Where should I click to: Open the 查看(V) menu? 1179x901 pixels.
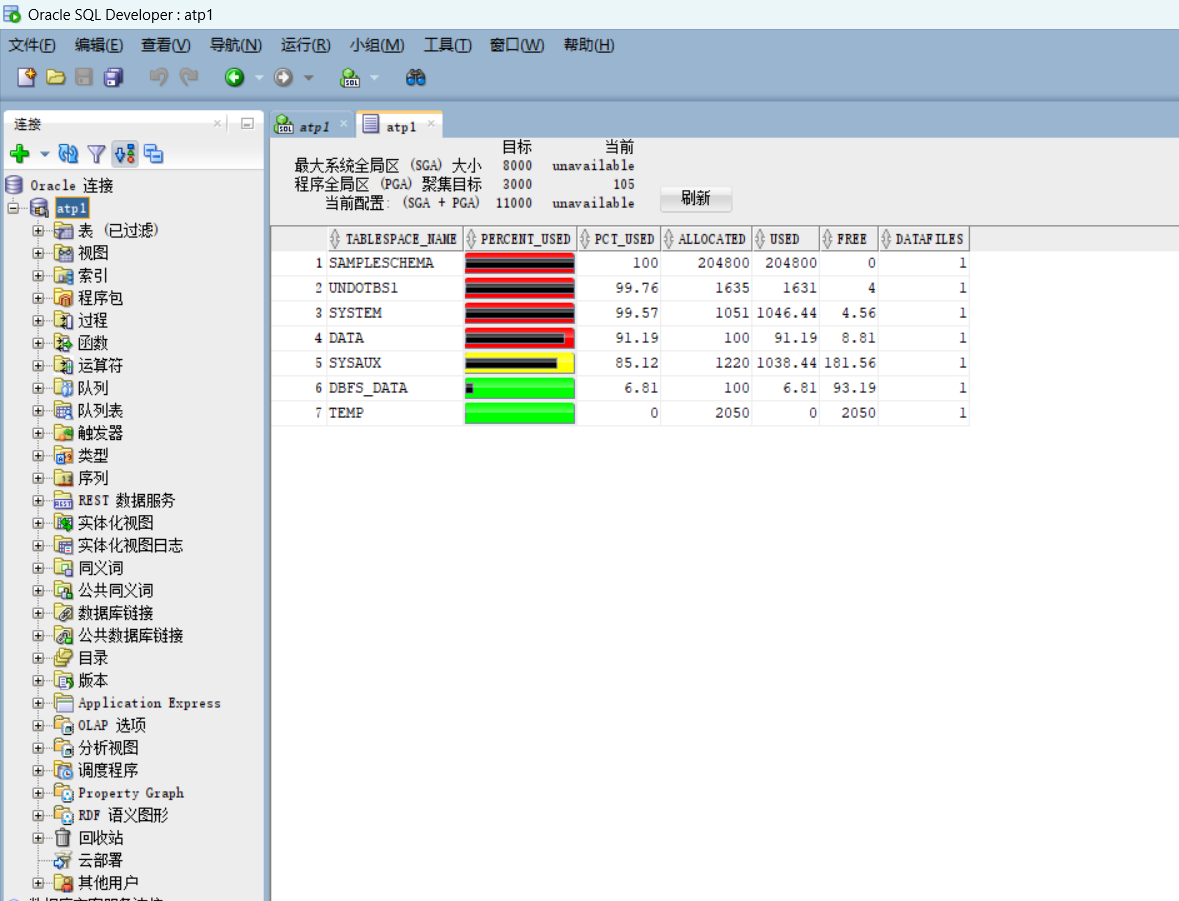point(165,45)
